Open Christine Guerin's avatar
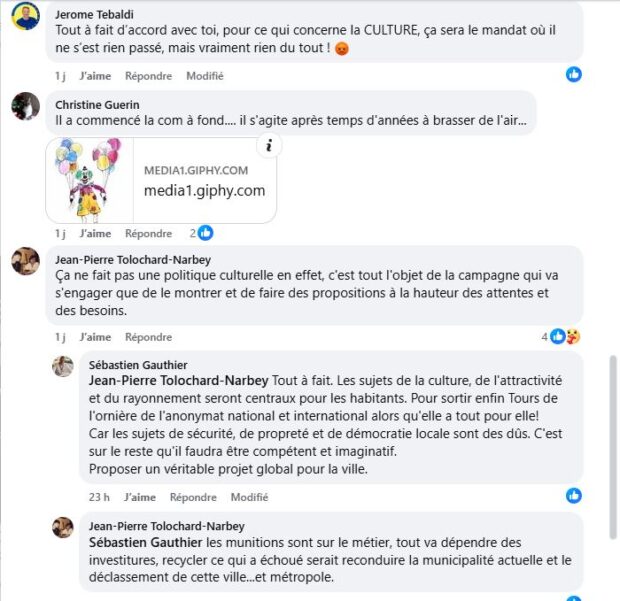Image resolution: width=620 pixels, height=601 pixels. click(26, 106)
